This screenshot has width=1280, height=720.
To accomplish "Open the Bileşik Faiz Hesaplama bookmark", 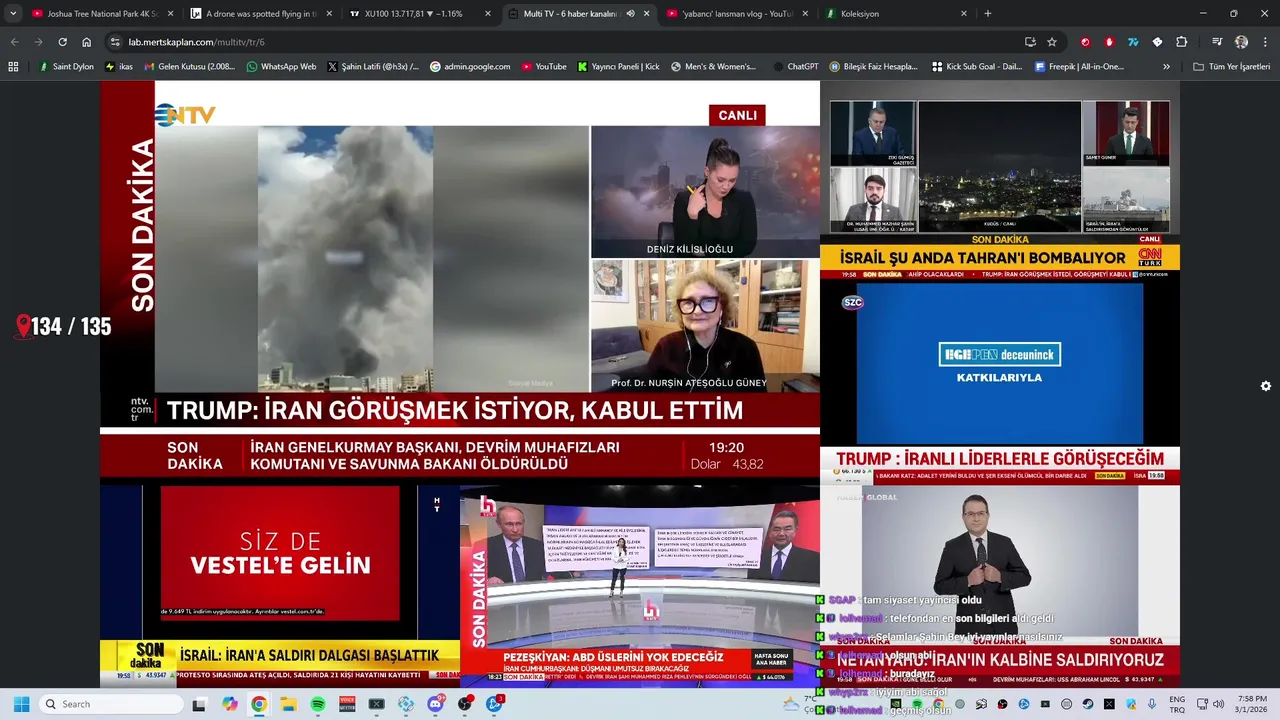I will [x=872, y=67].
